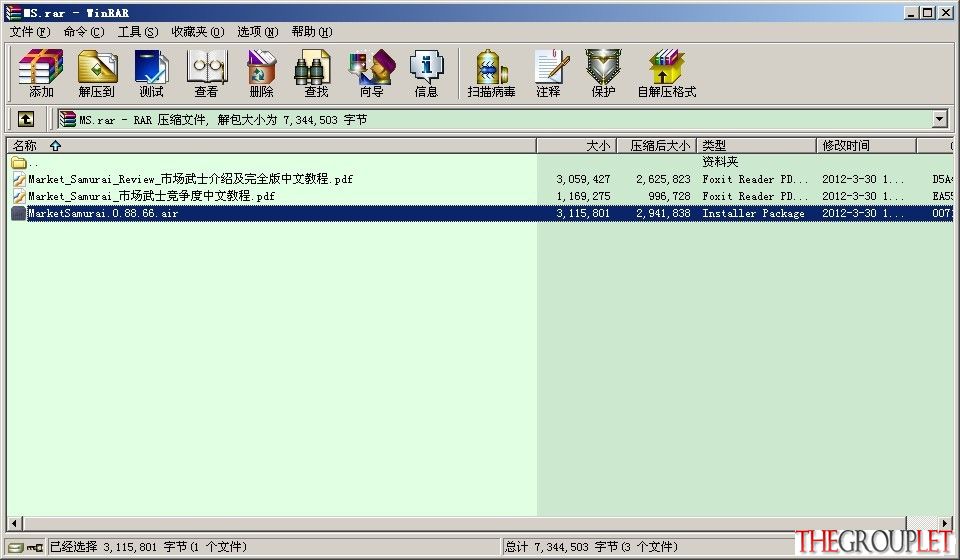960x560 pixels.
Task: Close the WinRAR window
Action: click(945, 12)
